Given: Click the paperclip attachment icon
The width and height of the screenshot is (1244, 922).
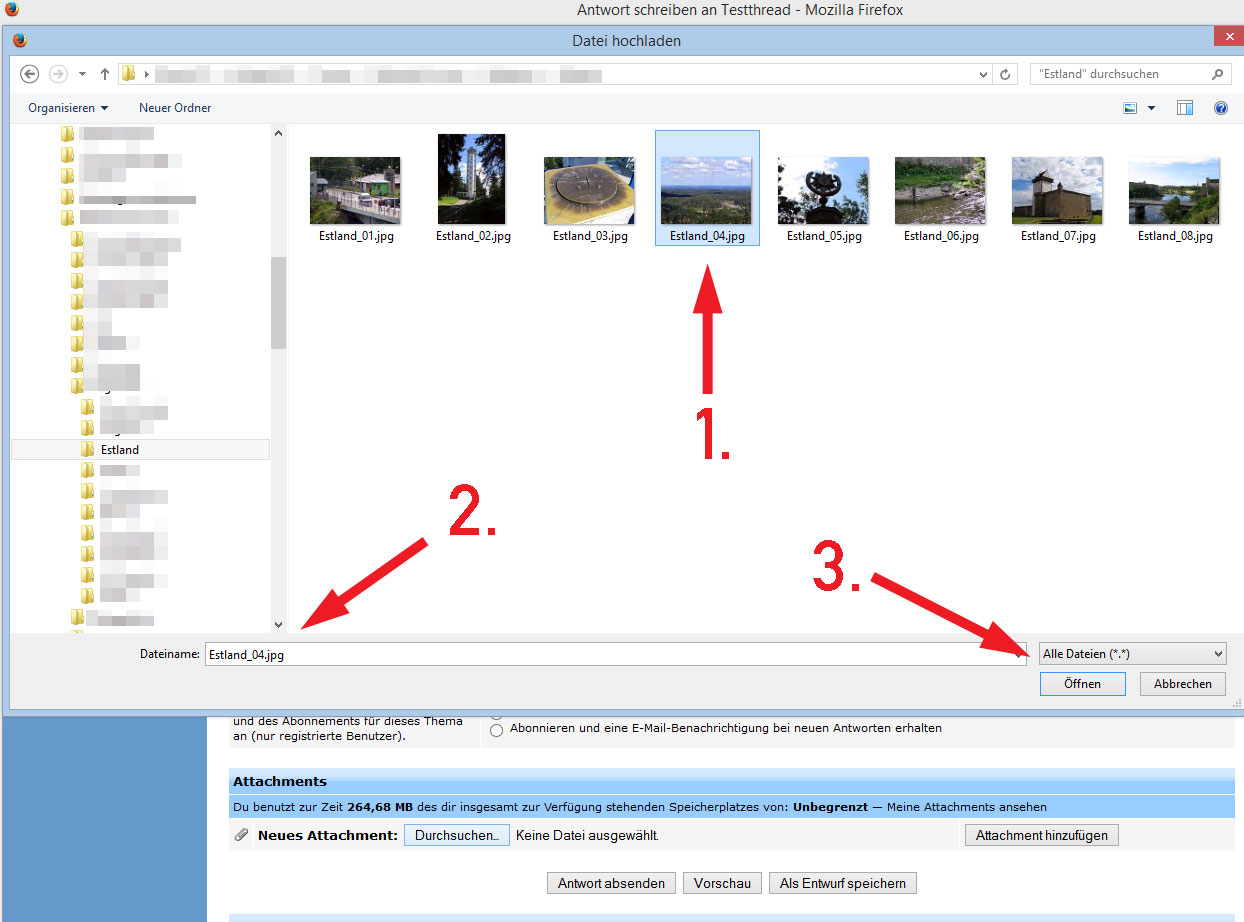Looking at the screenshot, I should (x=241, y=835).
